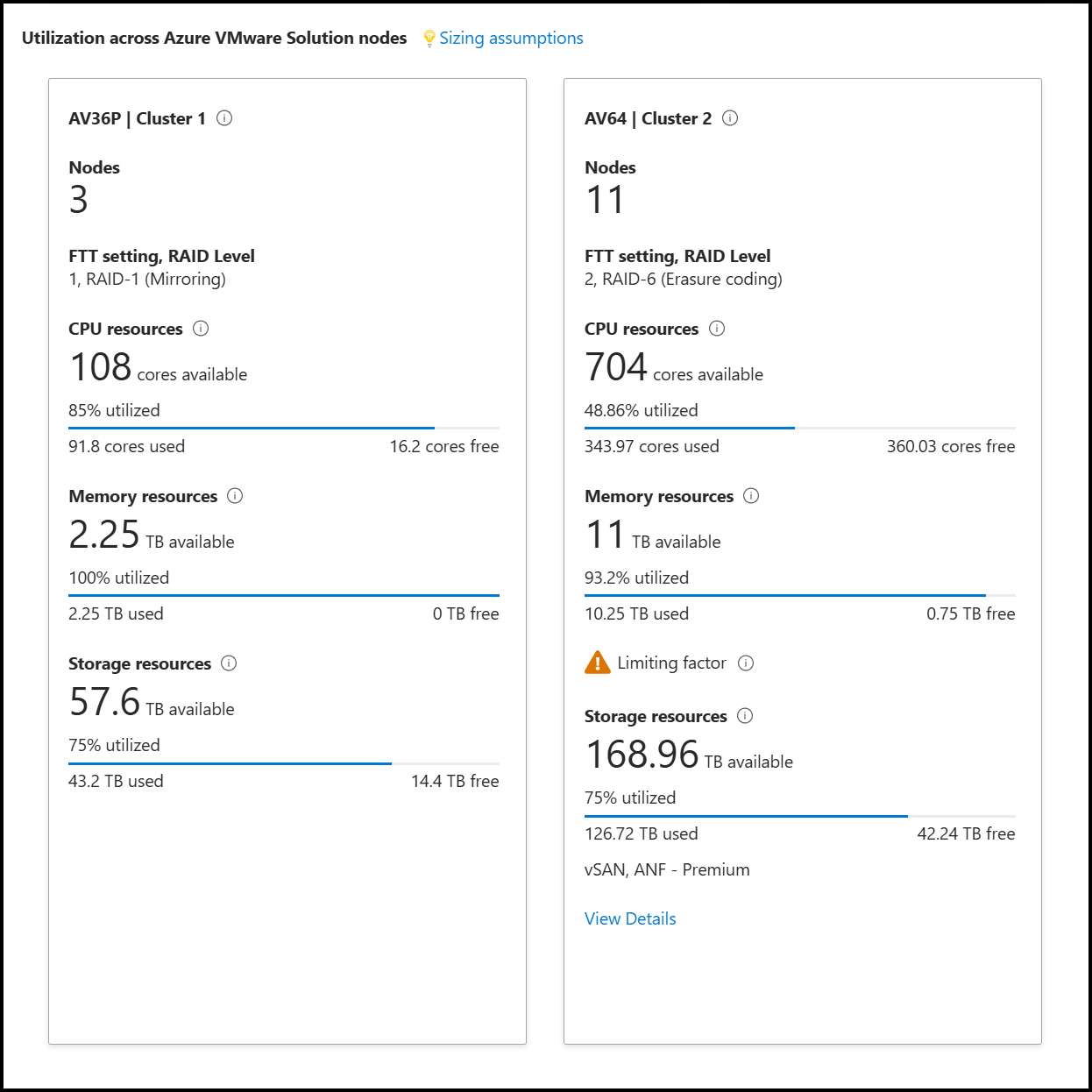The width and height of the screenshot is (1092, 1092).
Task: Click '0 TB free' value
Action: pyautogui.click(x=465, y=613)
